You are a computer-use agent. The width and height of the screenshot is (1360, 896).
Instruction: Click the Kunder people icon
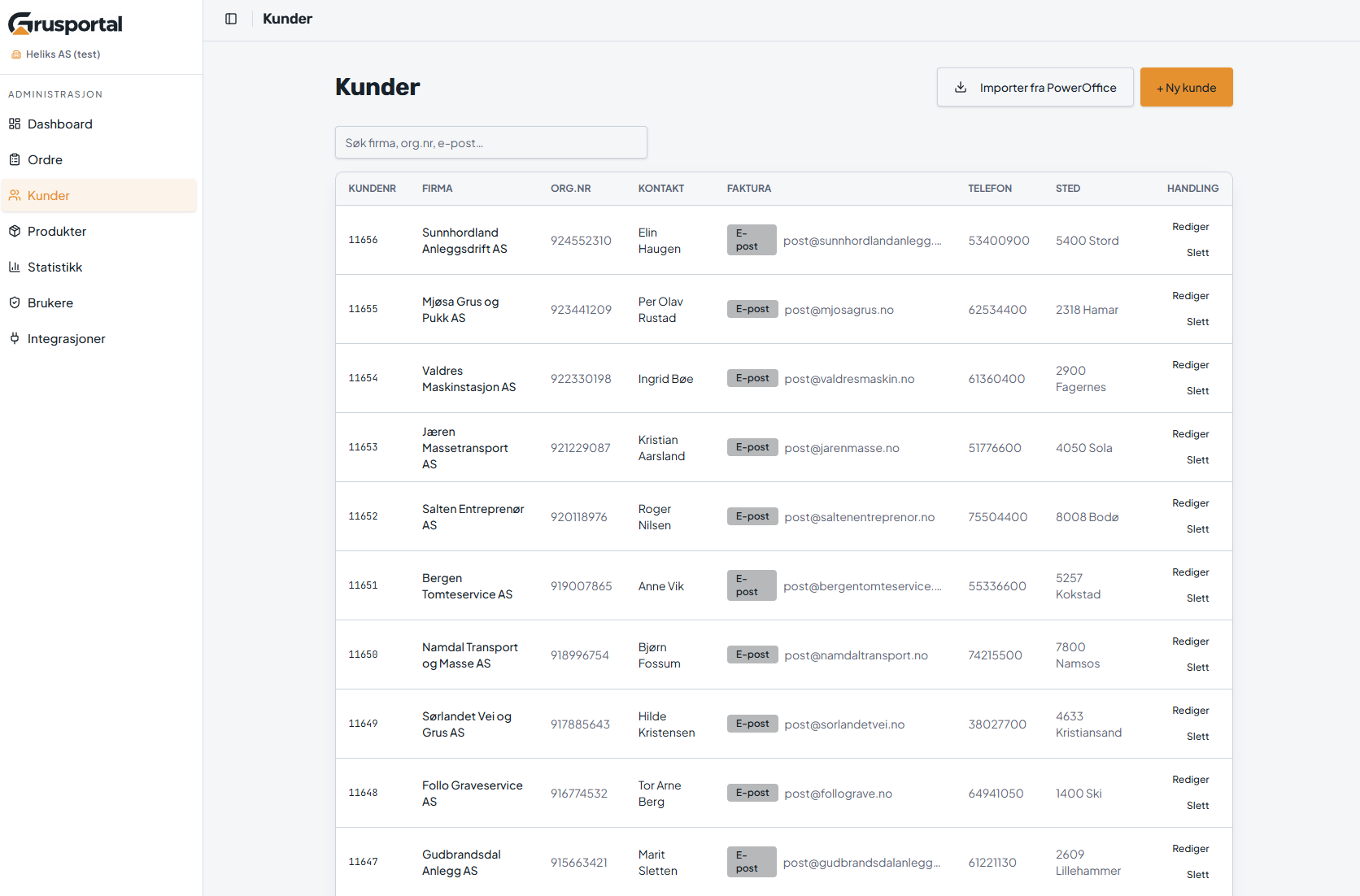point(15,195)
